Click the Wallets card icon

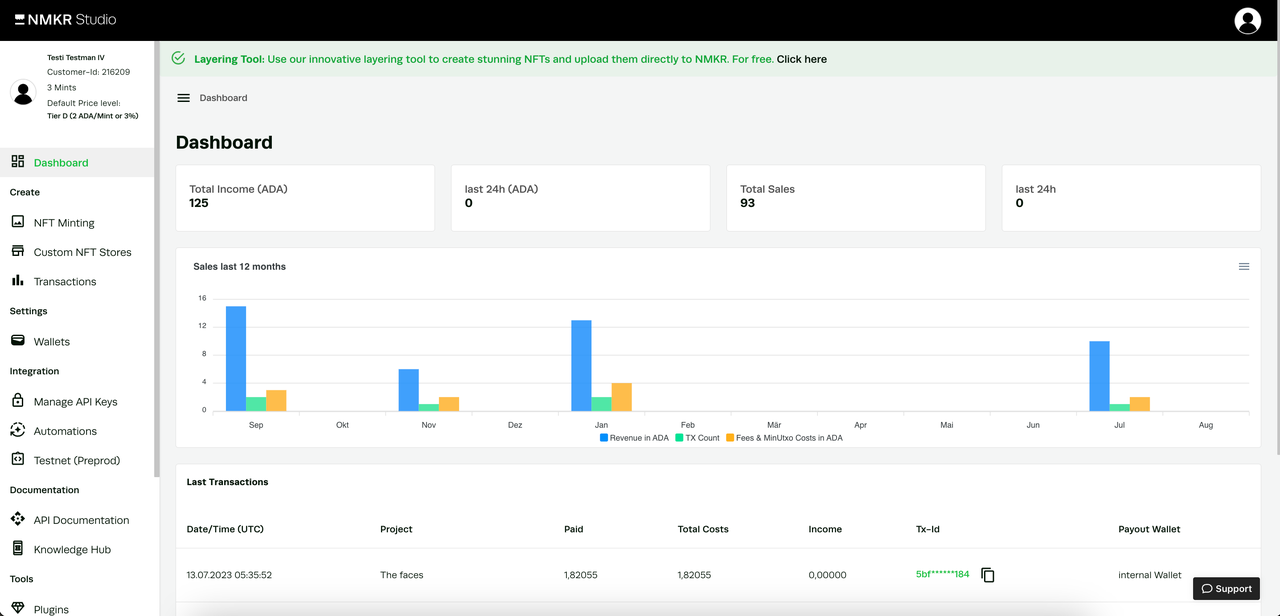[17, 341]
